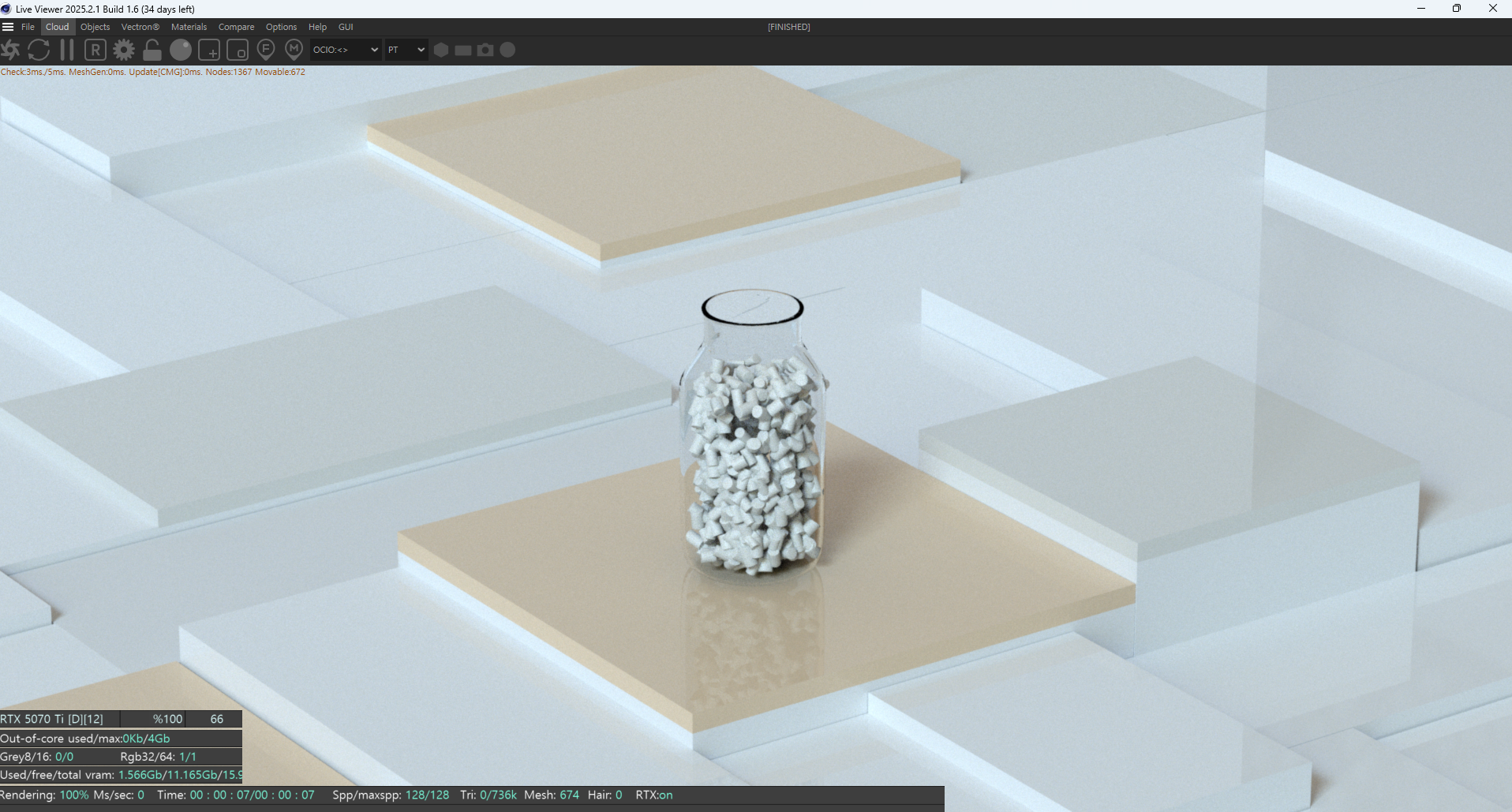
Task: Open the Objects menu
Action: pyautogui.click(x=95, y=27)
